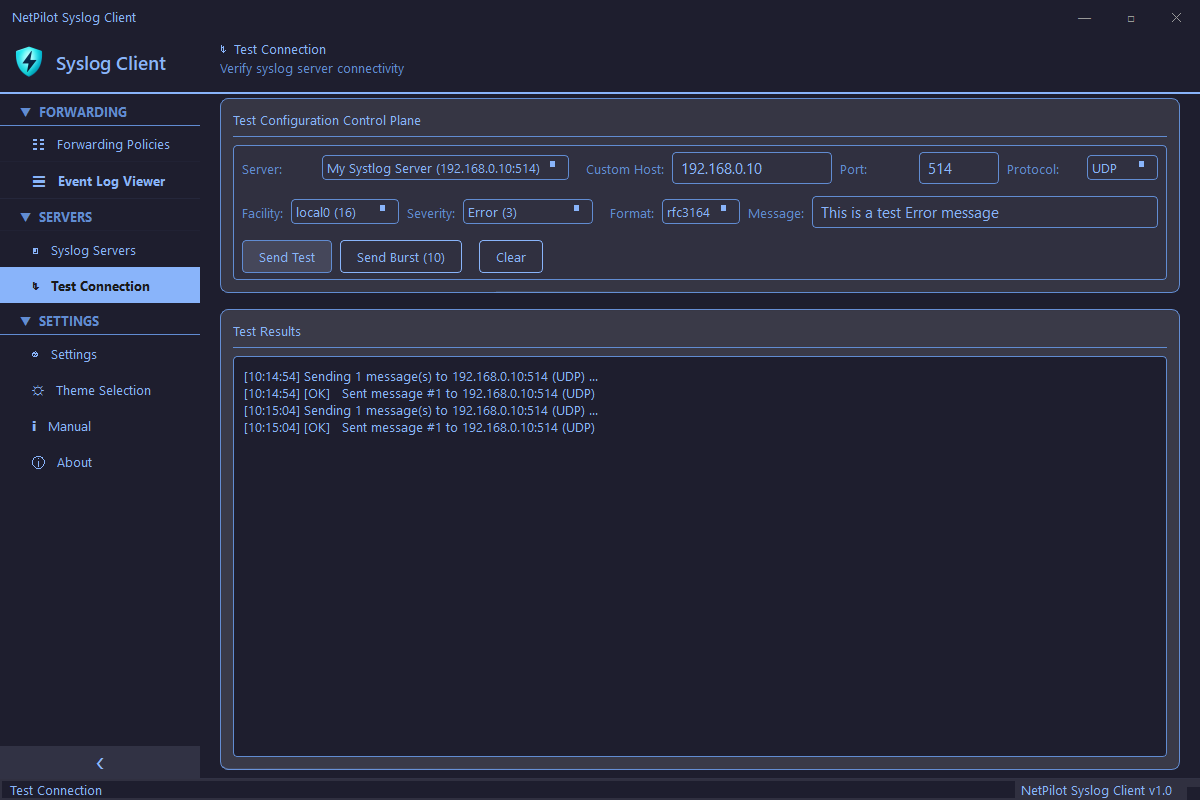Collapse the SERVERS section
Screen dimensions: 1200x800
(x=26, y=217)
